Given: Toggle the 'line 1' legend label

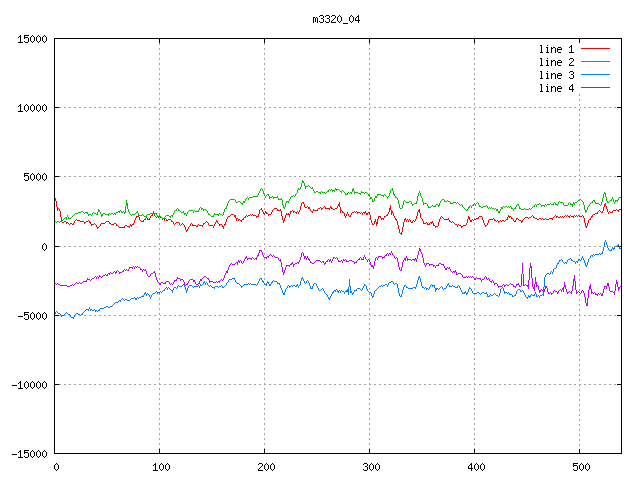Looking at the screenshot, I should [x=556, y=49].
